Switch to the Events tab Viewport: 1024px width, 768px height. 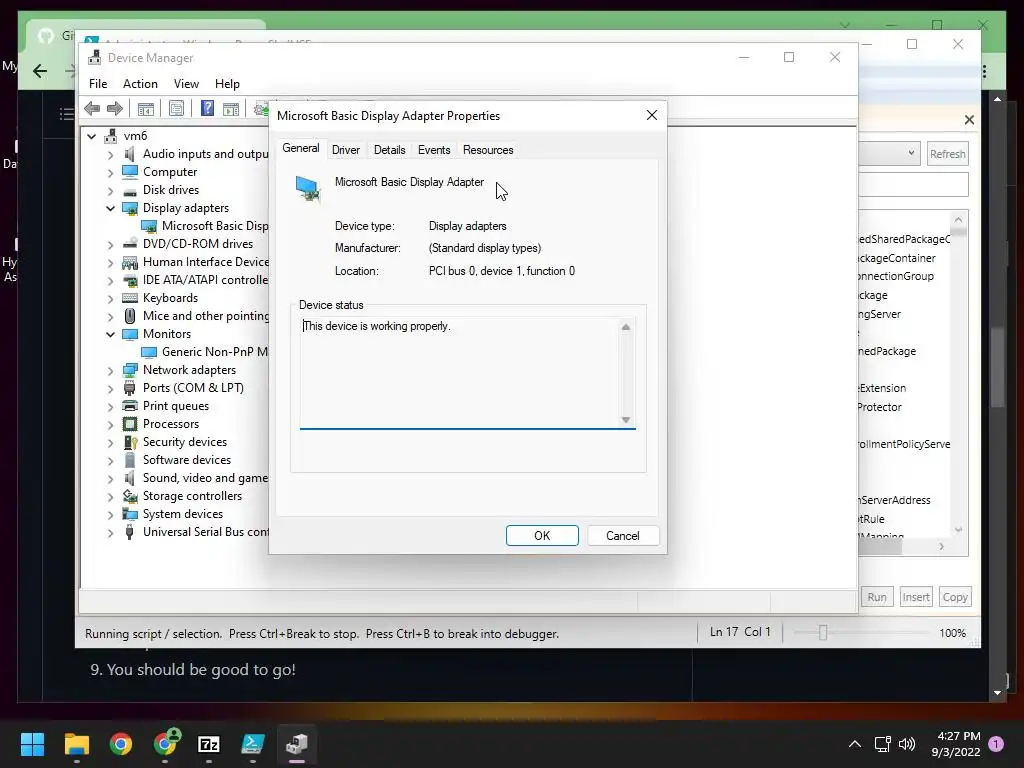(x=434, y=150)
